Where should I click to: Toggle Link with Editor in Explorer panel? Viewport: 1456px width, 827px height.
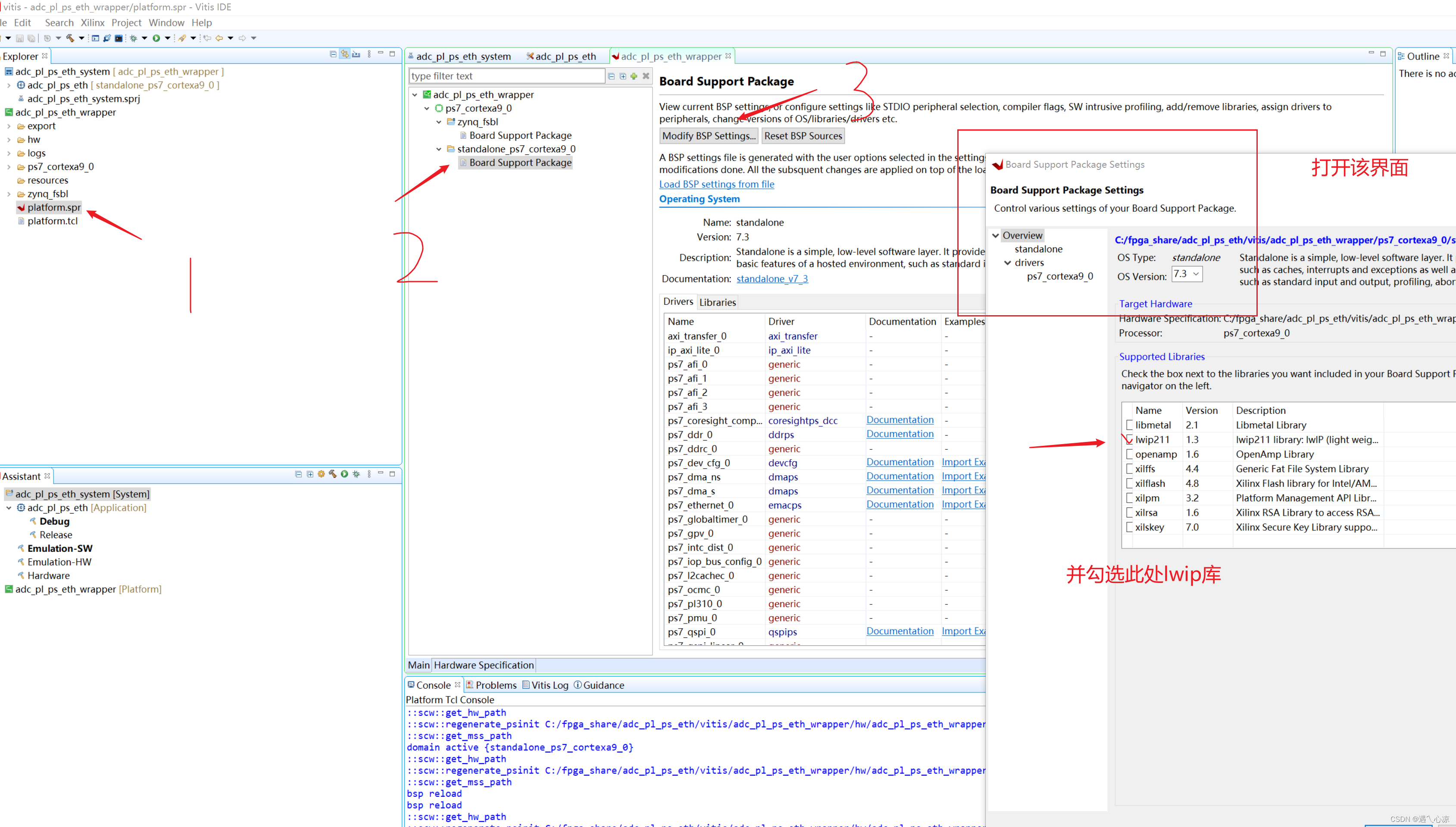344,54
